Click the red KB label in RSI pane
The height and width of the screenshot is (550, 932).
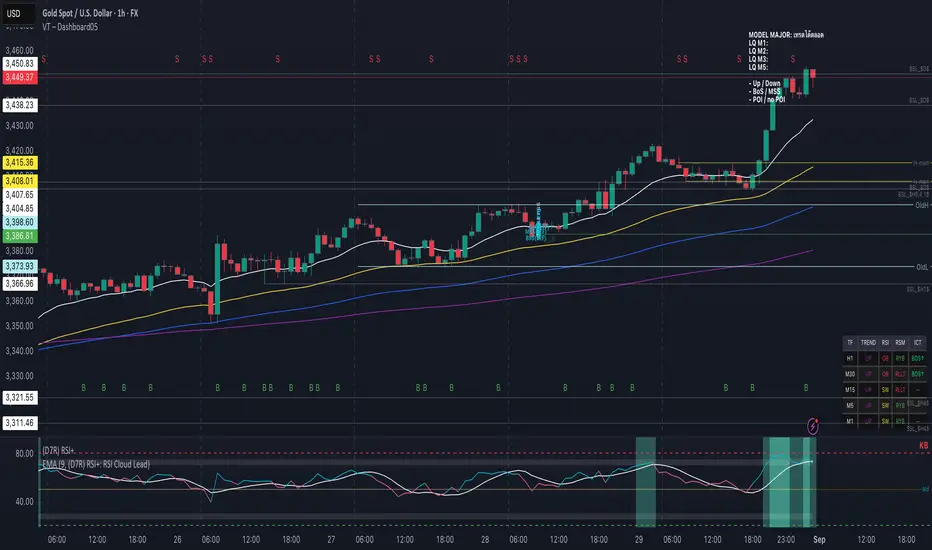click(923, 445)
